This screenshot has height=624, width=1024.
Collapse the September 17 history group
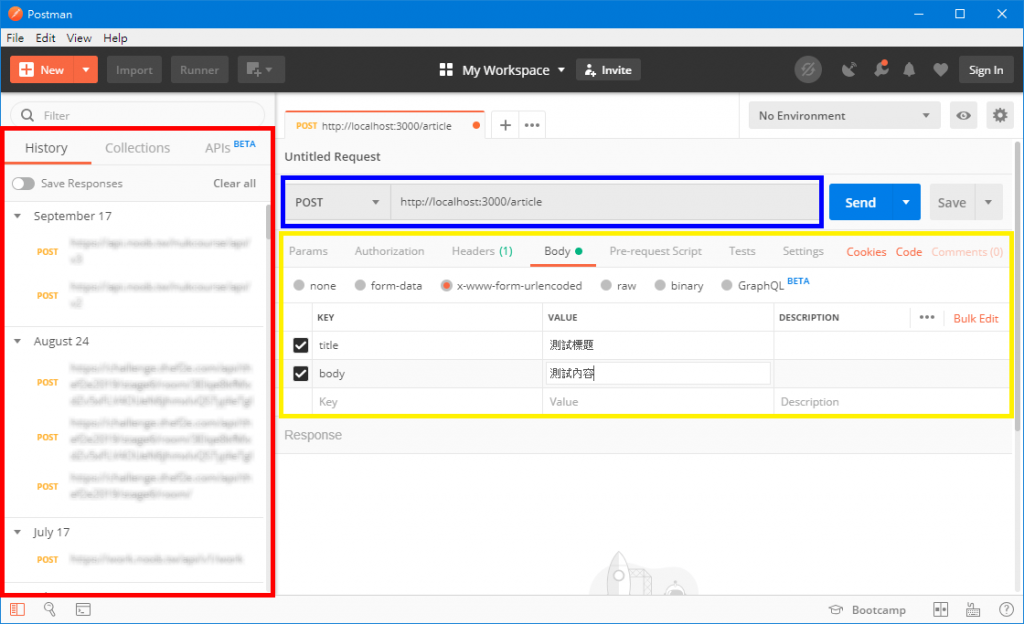click(x=18, y=216)
